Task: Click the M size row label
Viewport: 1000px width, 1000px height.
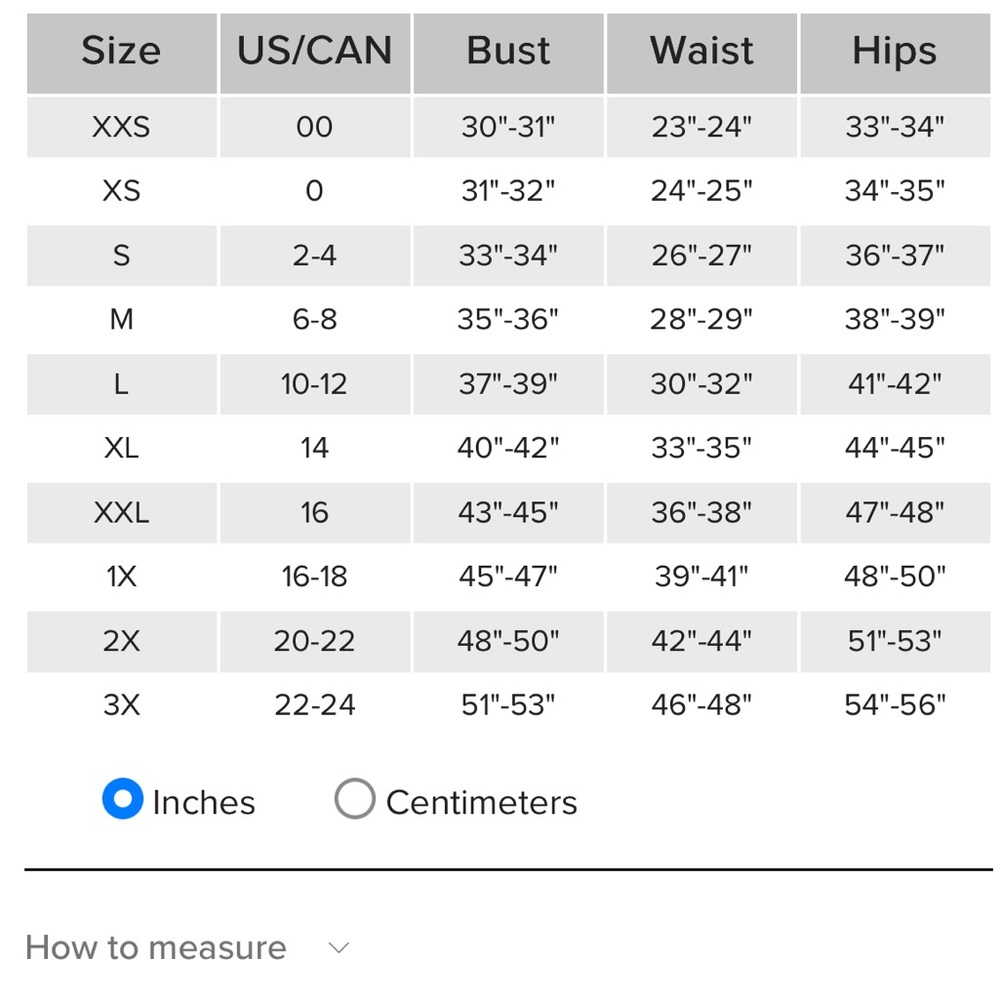Action: [x=121, y=319]
